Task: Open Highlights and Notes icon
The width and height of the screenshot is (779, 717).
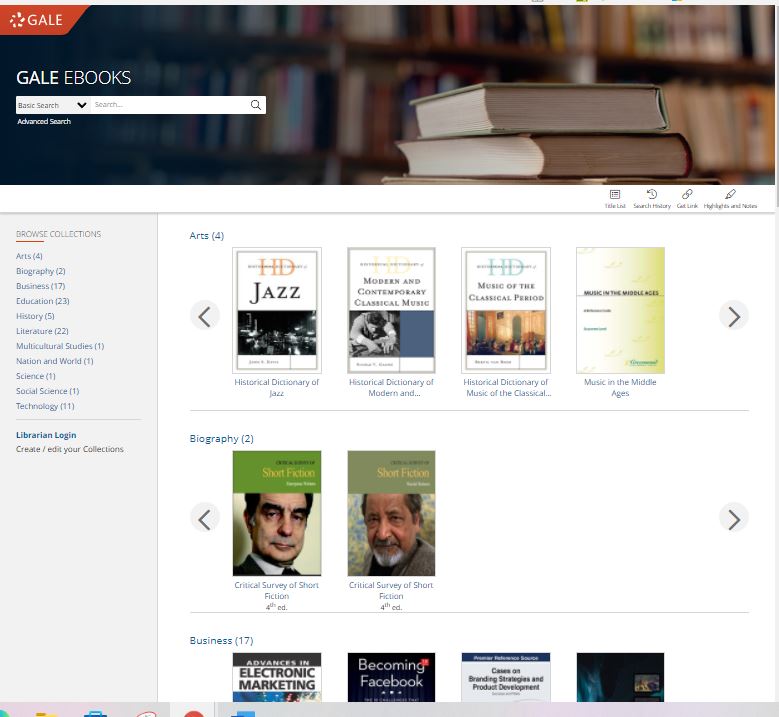Action: pyautogui.click(x=730, y=198)
